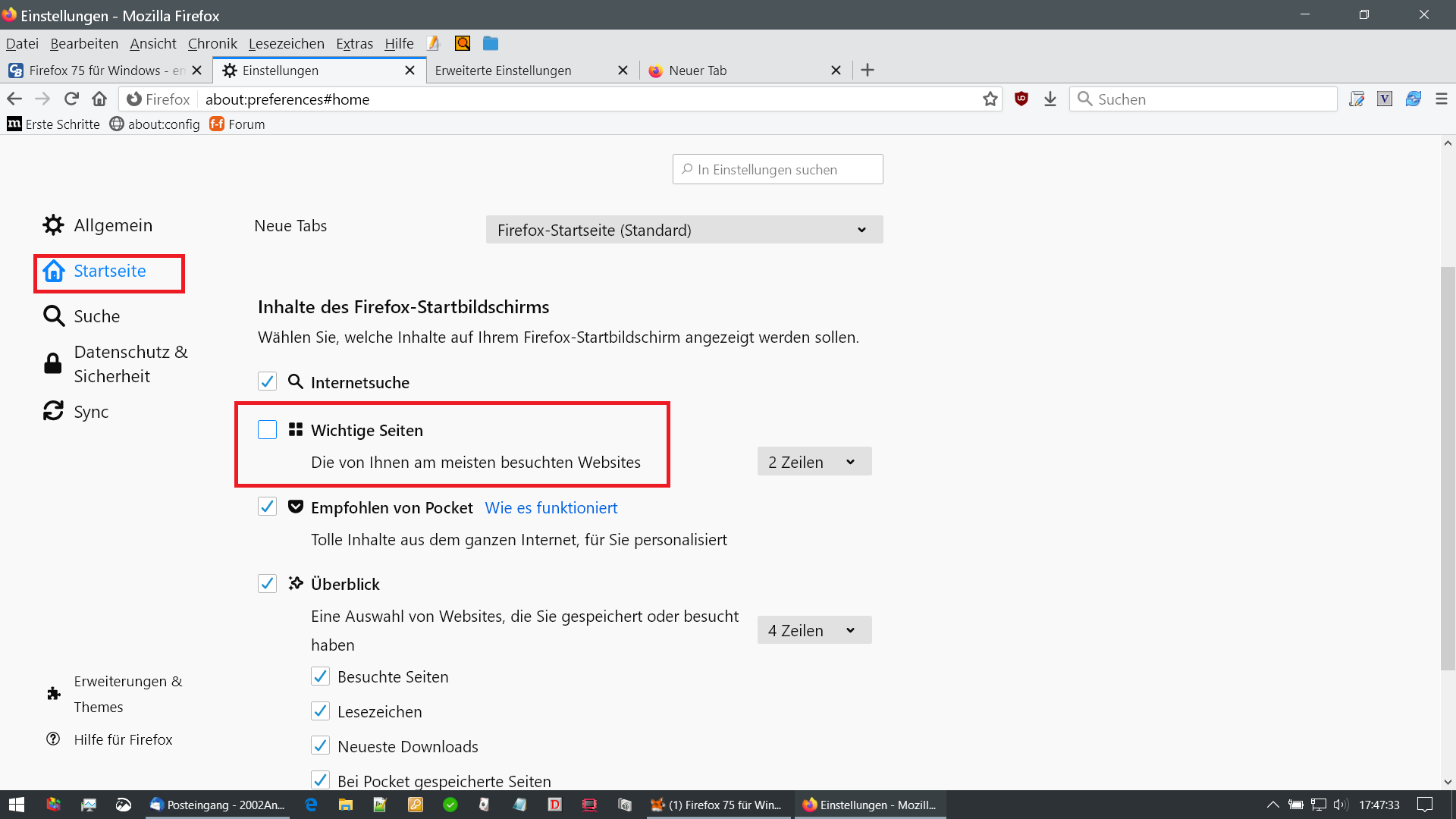The image size is (1456, 819).
Task: Enable the Wichtige Seiten checkbox
Action: point(267,430)
